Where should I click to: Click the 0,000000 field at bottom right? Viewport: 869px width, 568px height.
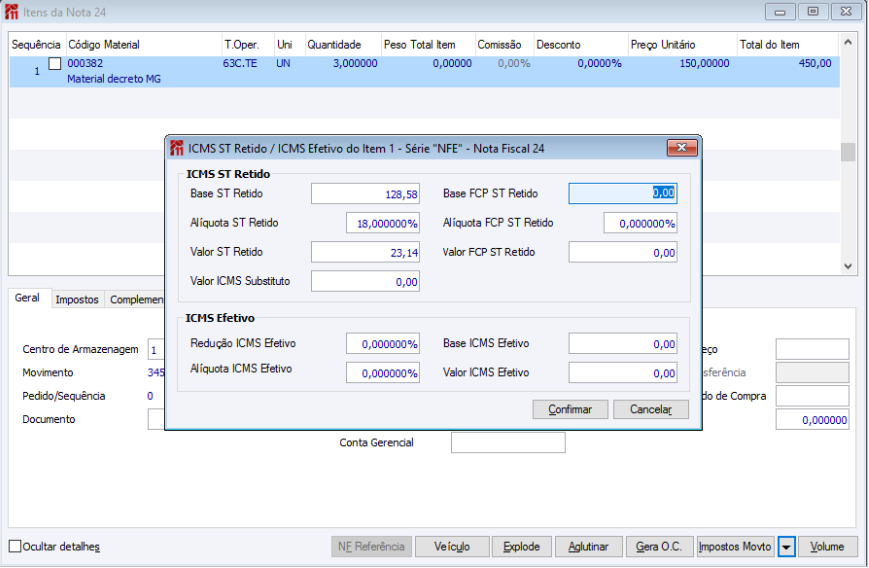click(x=812, y=420)
